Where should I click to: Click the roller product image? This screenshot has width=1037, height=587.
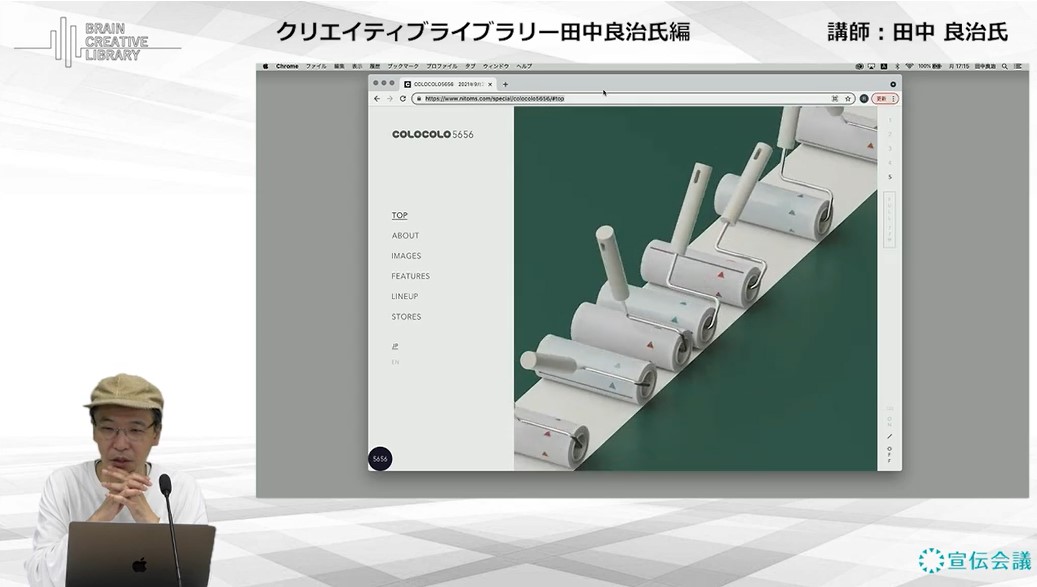[x=696, y=289]
